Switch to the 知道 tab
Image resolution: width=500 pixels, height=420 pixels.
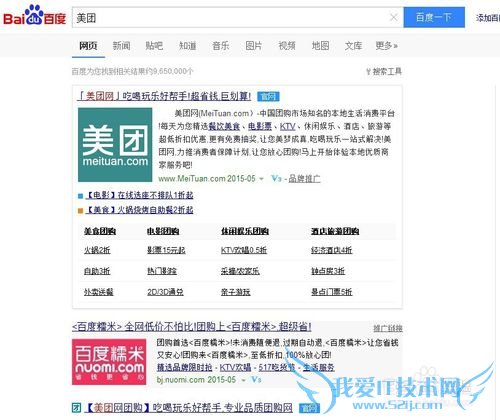coord(188,46)
